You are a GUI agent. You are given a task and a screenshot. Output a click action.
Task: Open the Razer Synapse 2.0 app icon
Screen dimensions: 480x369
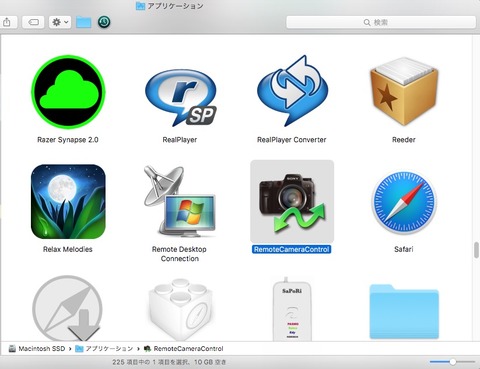click(68, 92)
